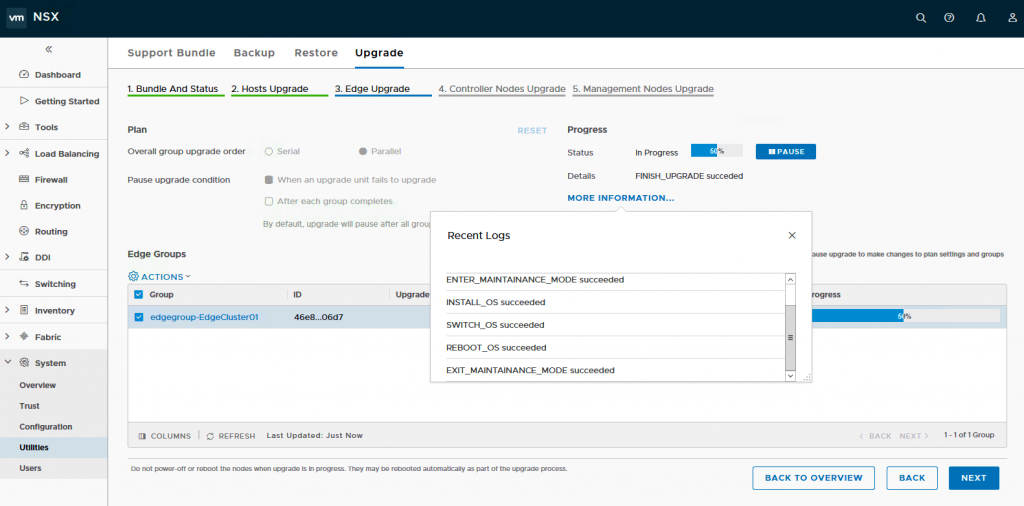
Task: Click the Routing icon in sidebar
Action: [24, 231]
